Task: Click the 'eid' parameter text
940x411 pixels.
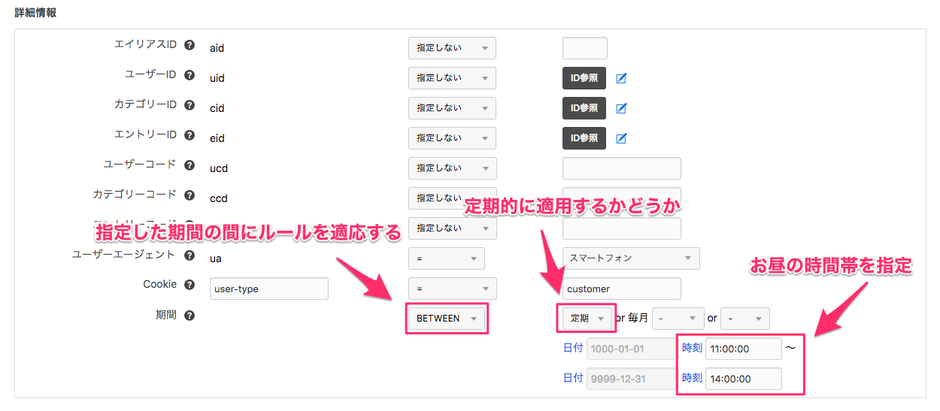Action: (217, 138)
